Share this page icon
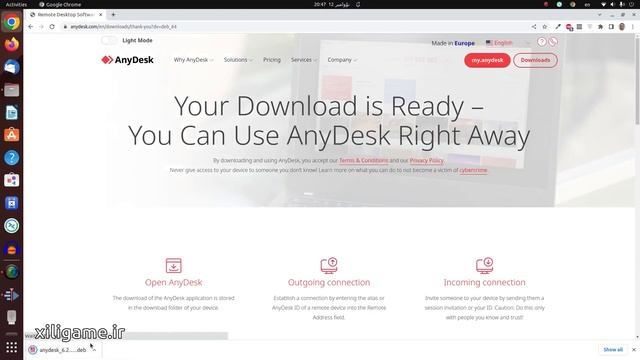640x360 pixels. (534, 27)
